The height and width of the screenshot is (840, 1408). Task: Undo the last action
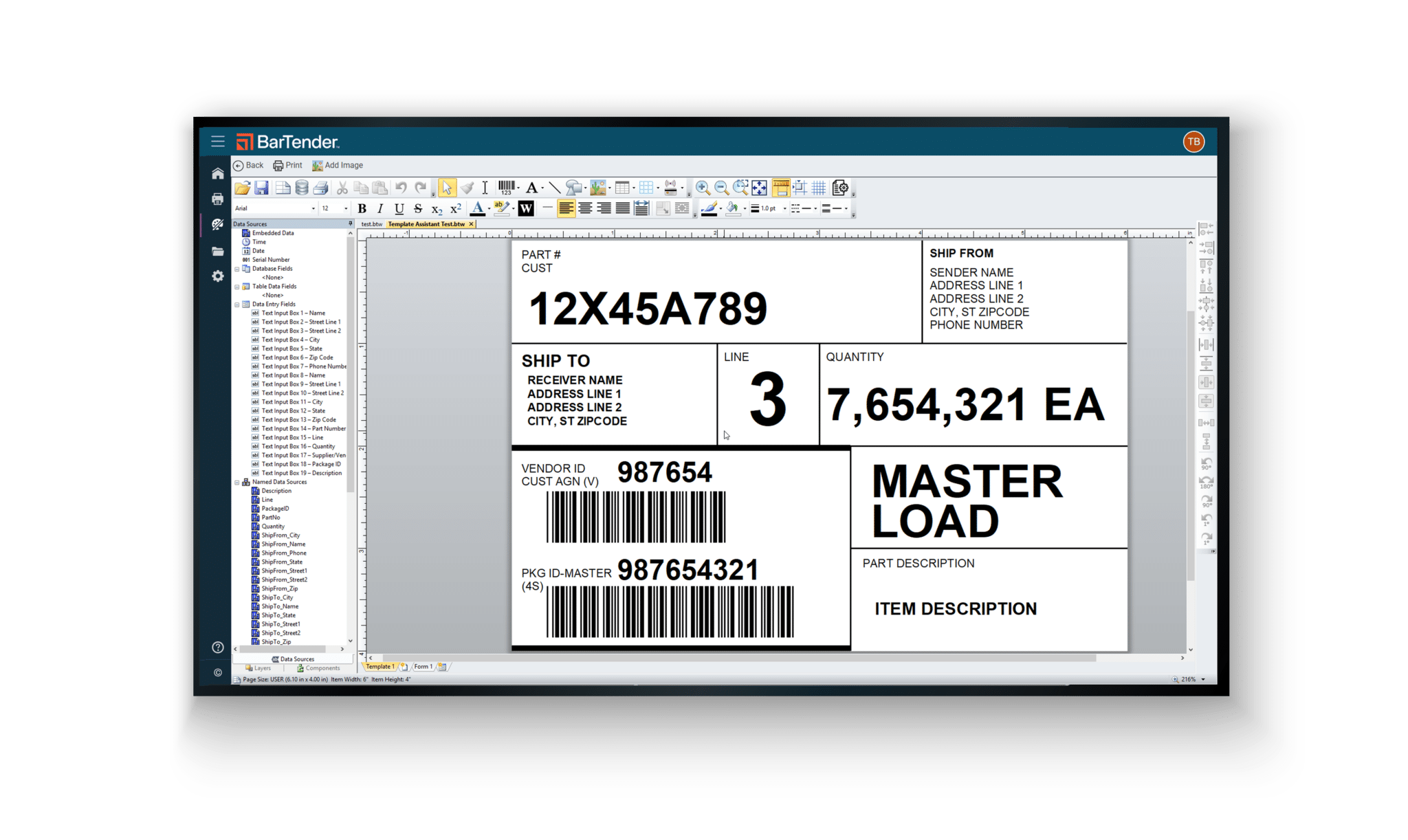[x=401, y=188]
